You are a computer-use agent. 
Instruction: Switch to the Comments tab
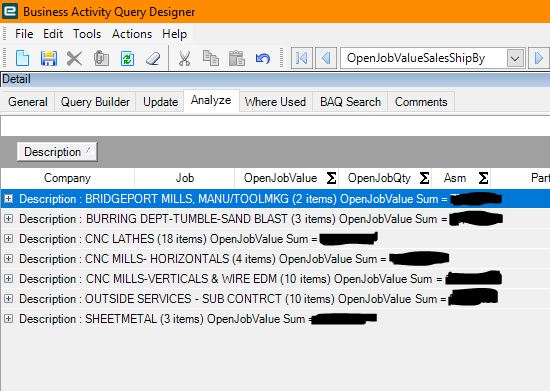pos(421,102)
